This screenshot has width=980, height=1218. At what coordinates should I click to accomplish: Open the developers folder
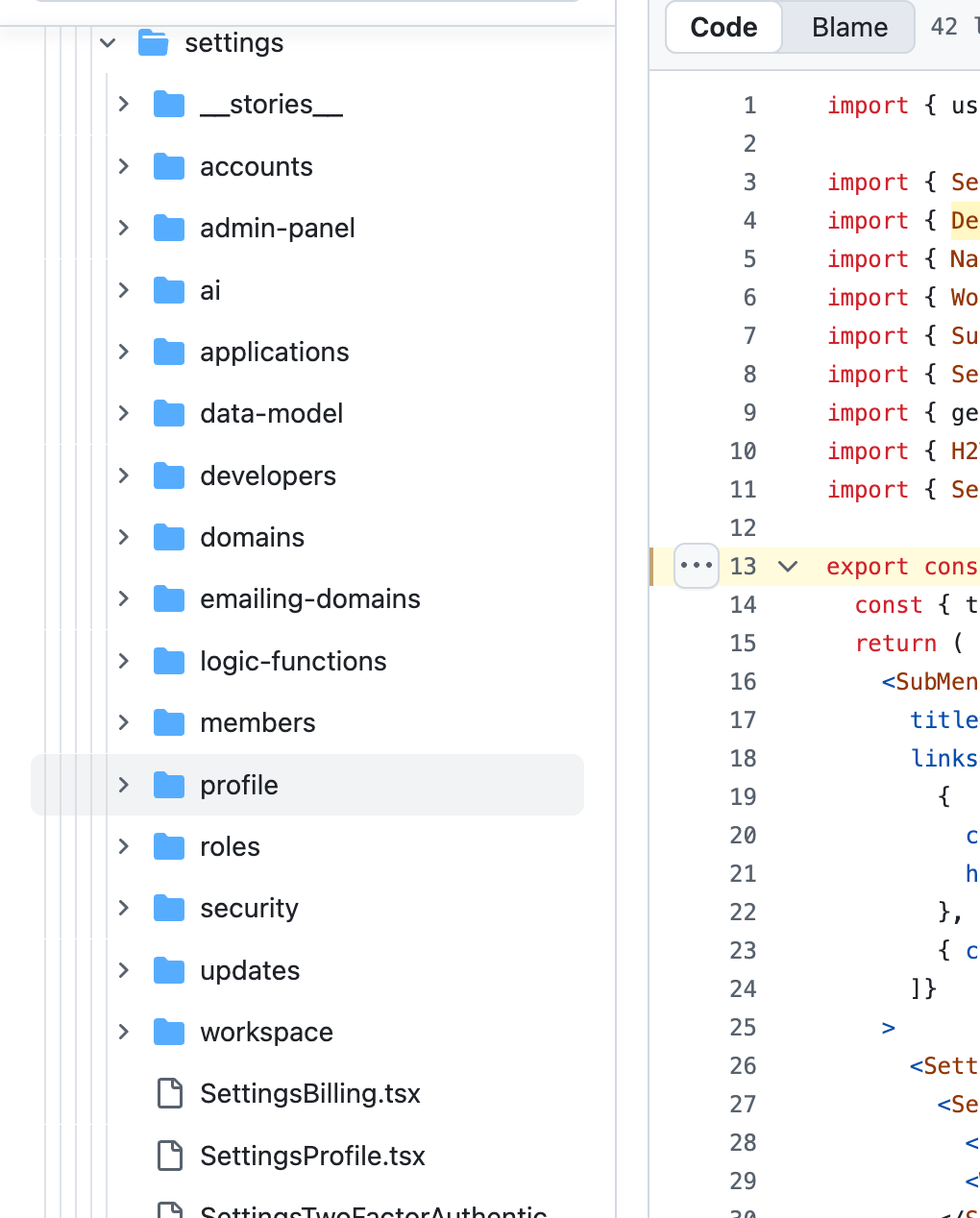268,475
